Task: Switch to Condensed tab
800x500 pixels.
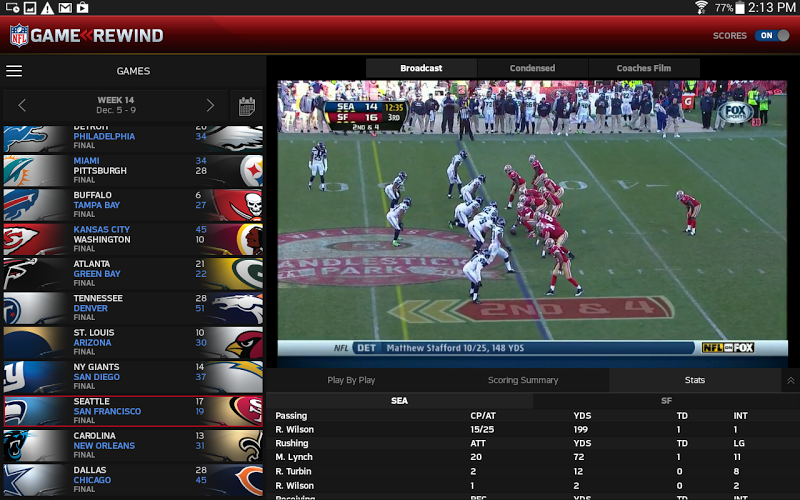Action: pyautogui.click(x=532, y=68)
